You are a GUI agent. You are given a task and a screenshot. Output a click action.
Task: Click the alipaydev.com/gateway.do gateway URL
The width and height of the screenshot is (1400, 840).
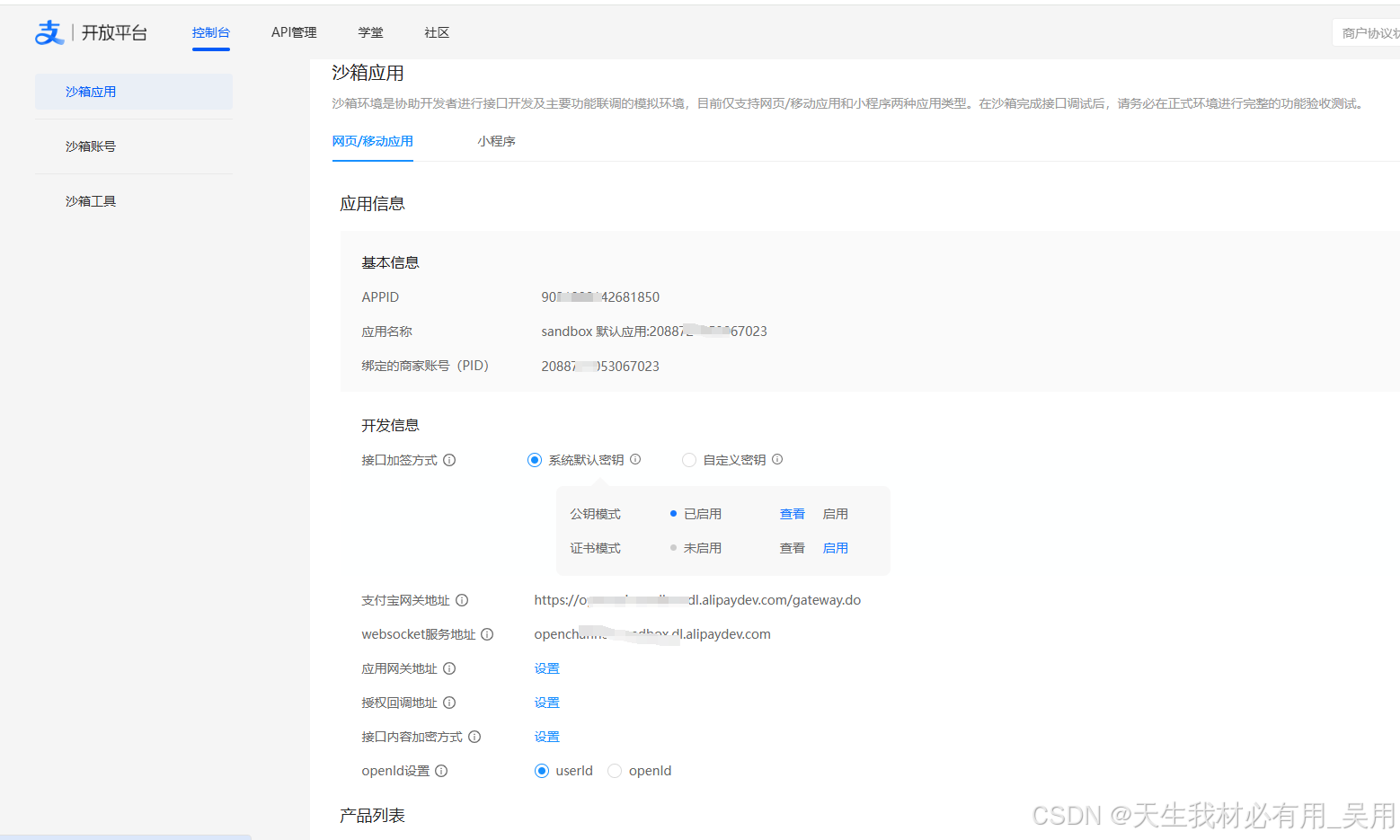[697, 600]
